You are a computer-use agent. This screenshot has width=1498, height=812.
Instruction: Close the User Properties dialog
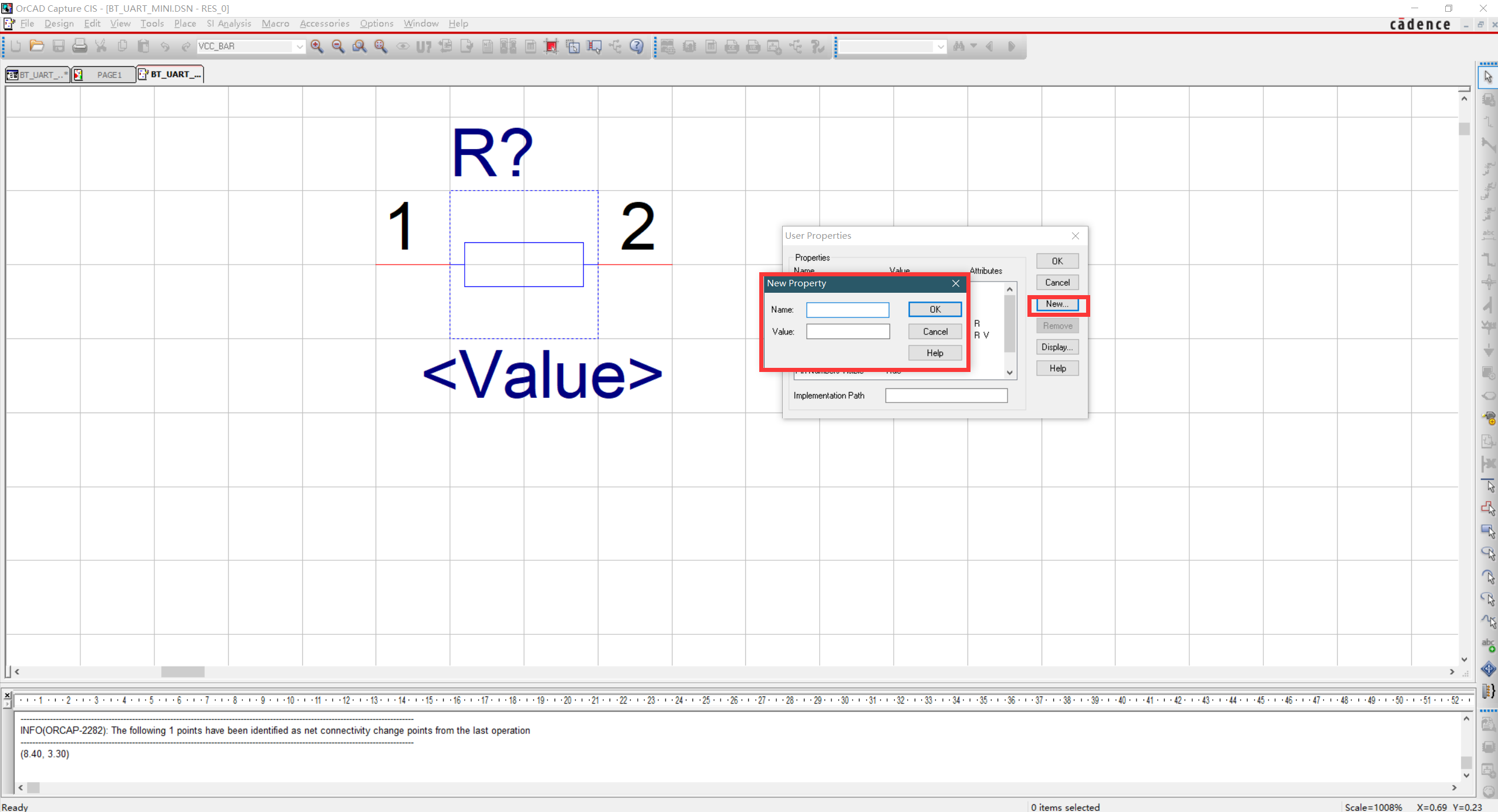1075,236
